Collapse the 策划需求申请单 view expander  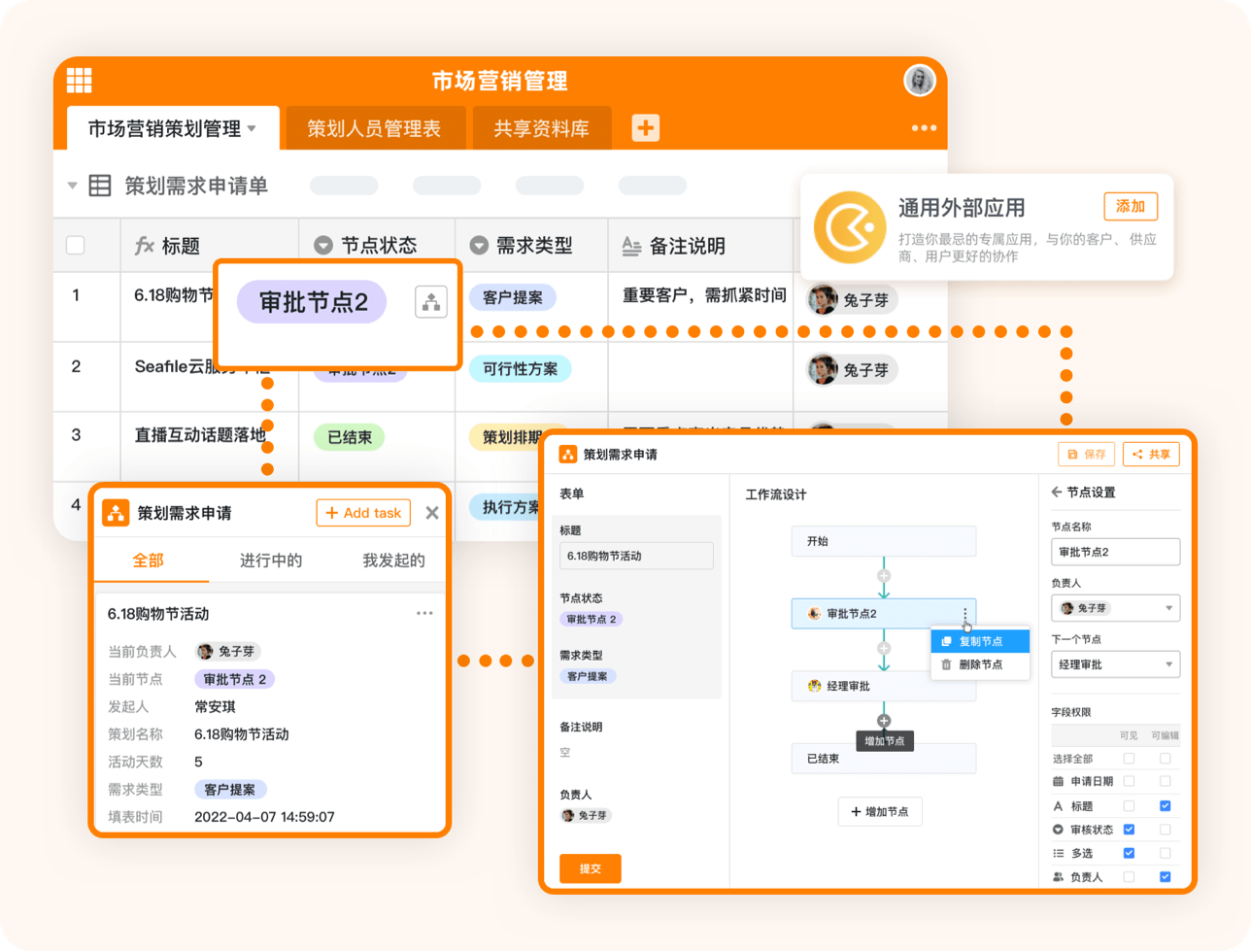click(x=72, y=186)
